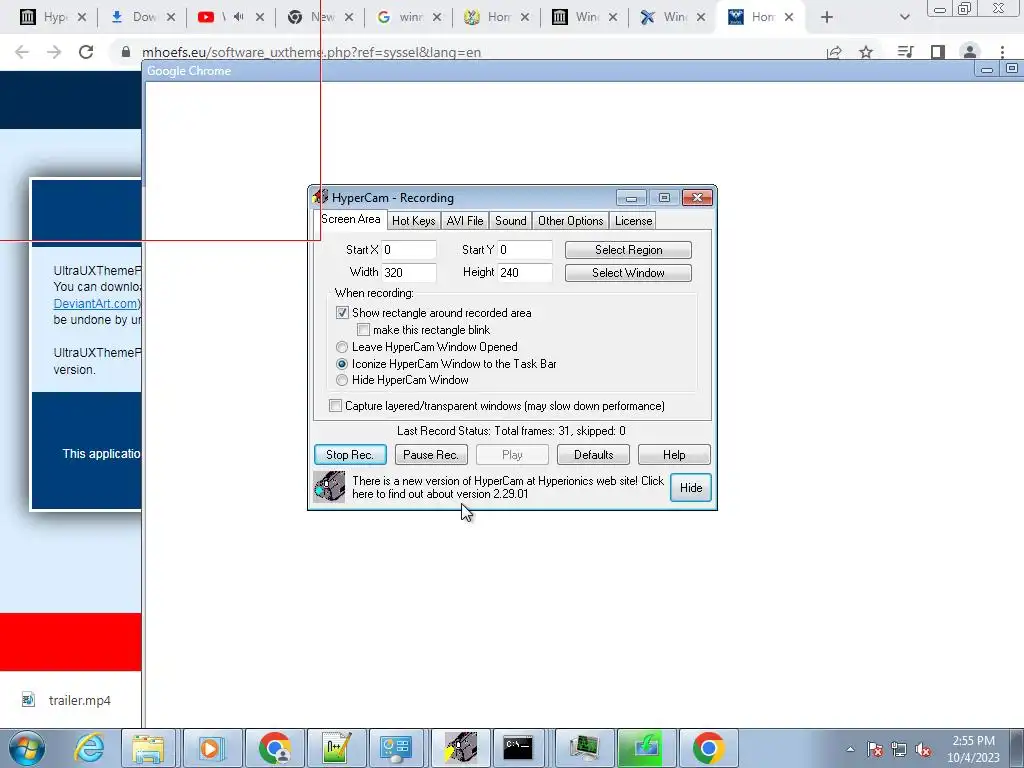Image resolution: width=1024 pixels, height=768 pixels.
Task: Open the network tray icon
Action: pyautogui.click(x=899, y=750)
